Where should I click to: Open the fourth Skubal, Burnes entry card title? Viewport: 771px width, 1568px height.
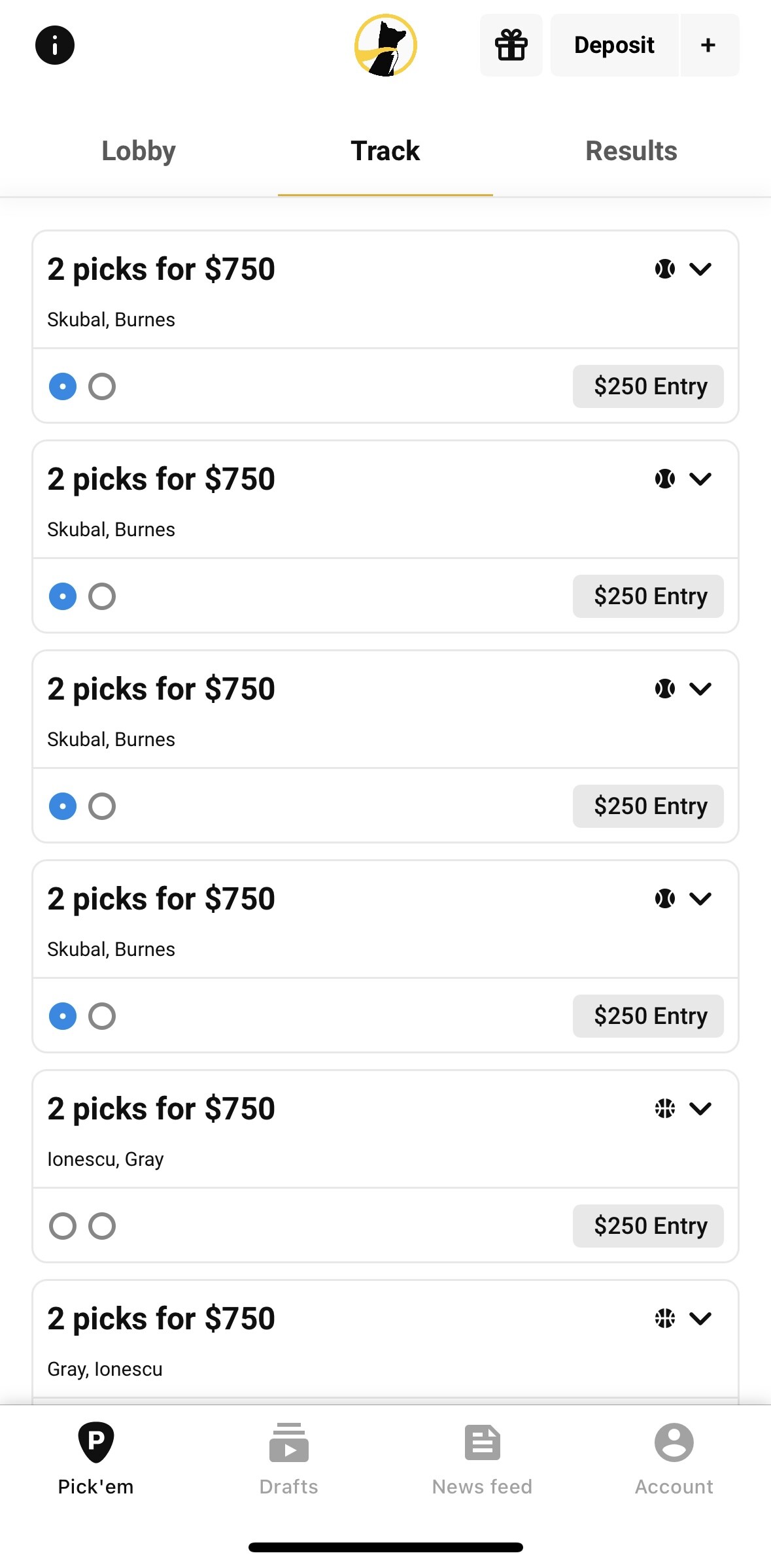pyautogui.click(x=161, y=899)
